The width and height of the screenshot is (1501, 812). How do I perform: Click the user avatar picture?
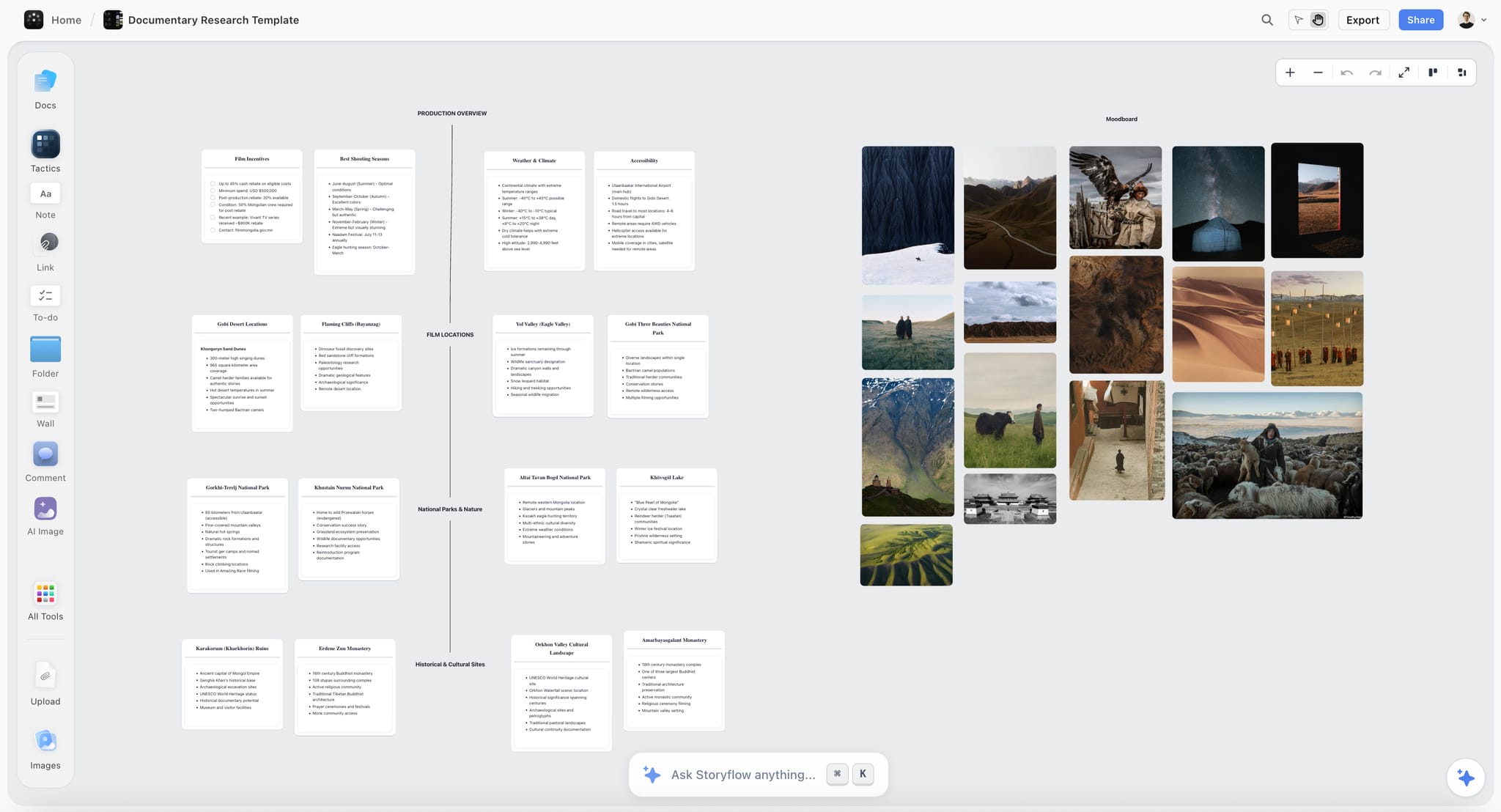[x=1467, y=20]
